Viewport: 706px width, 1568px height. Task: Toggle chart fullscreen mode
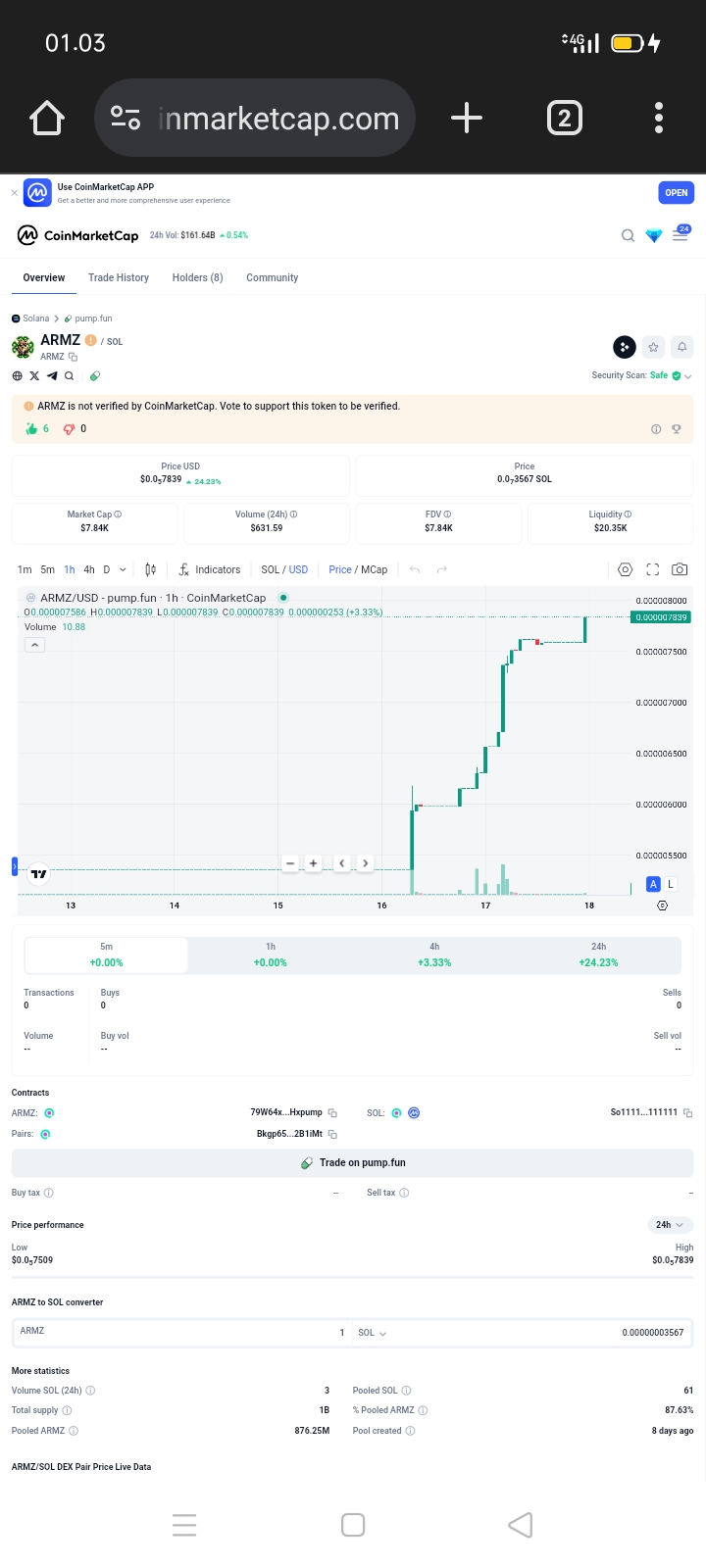click(x=653, y=569)
